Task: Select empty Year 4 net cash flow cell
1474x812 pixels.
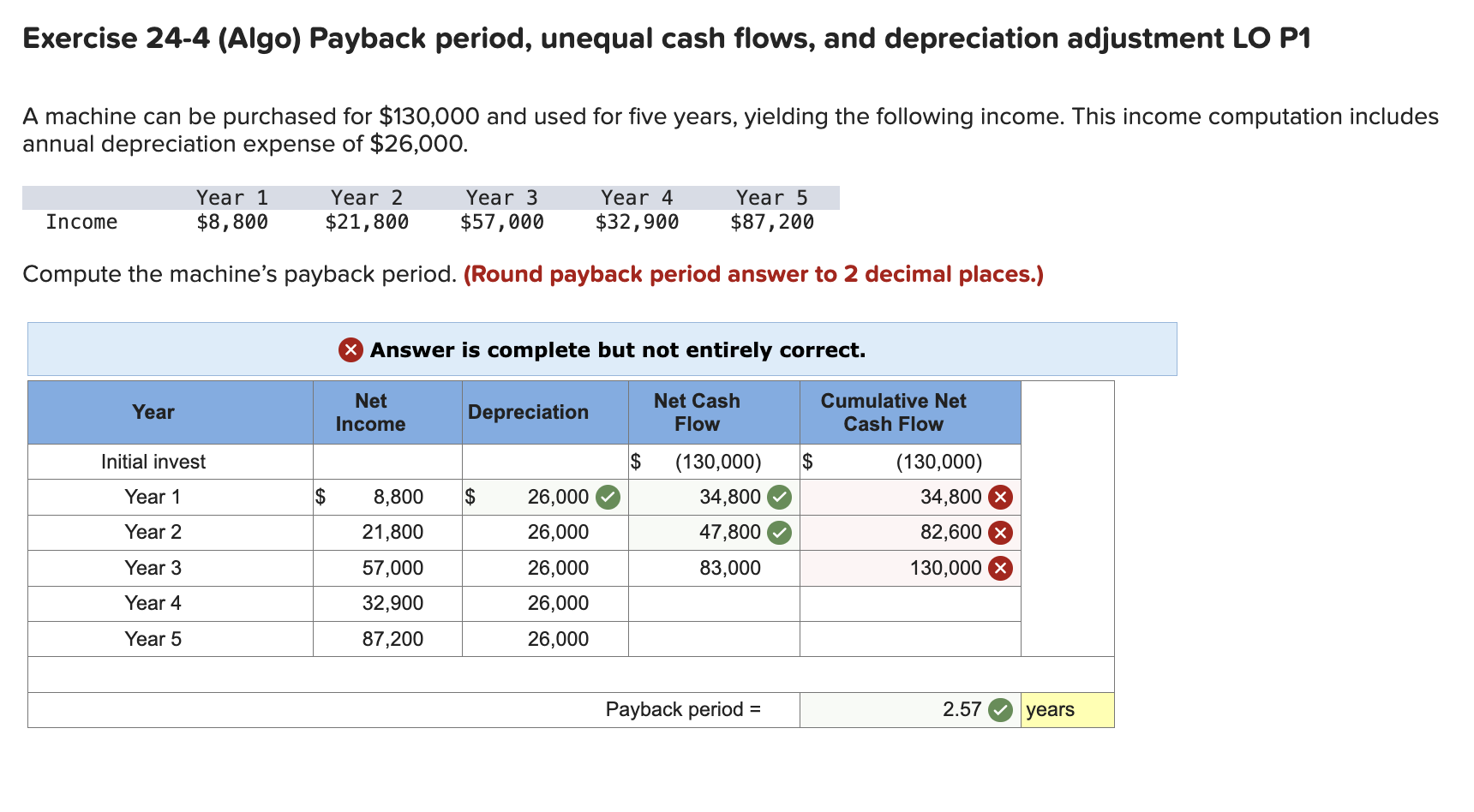Action: pyautogui.click(x=714, y=604)
